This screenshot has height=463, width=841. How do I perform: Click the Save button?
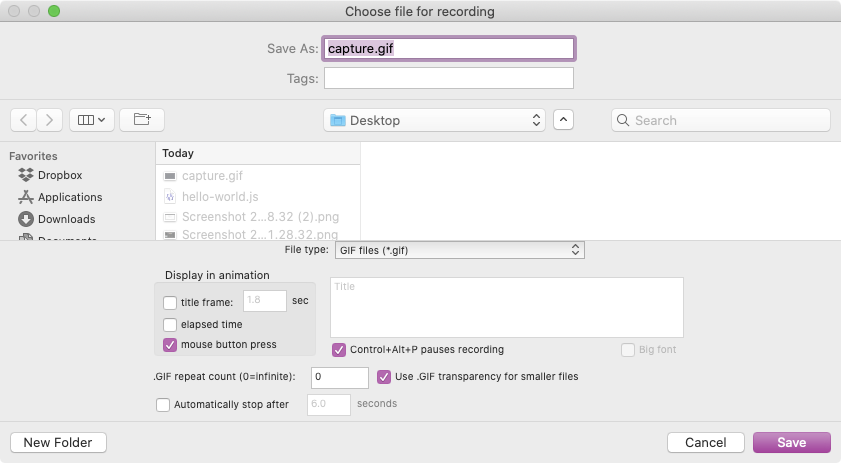tap(792, 442)
